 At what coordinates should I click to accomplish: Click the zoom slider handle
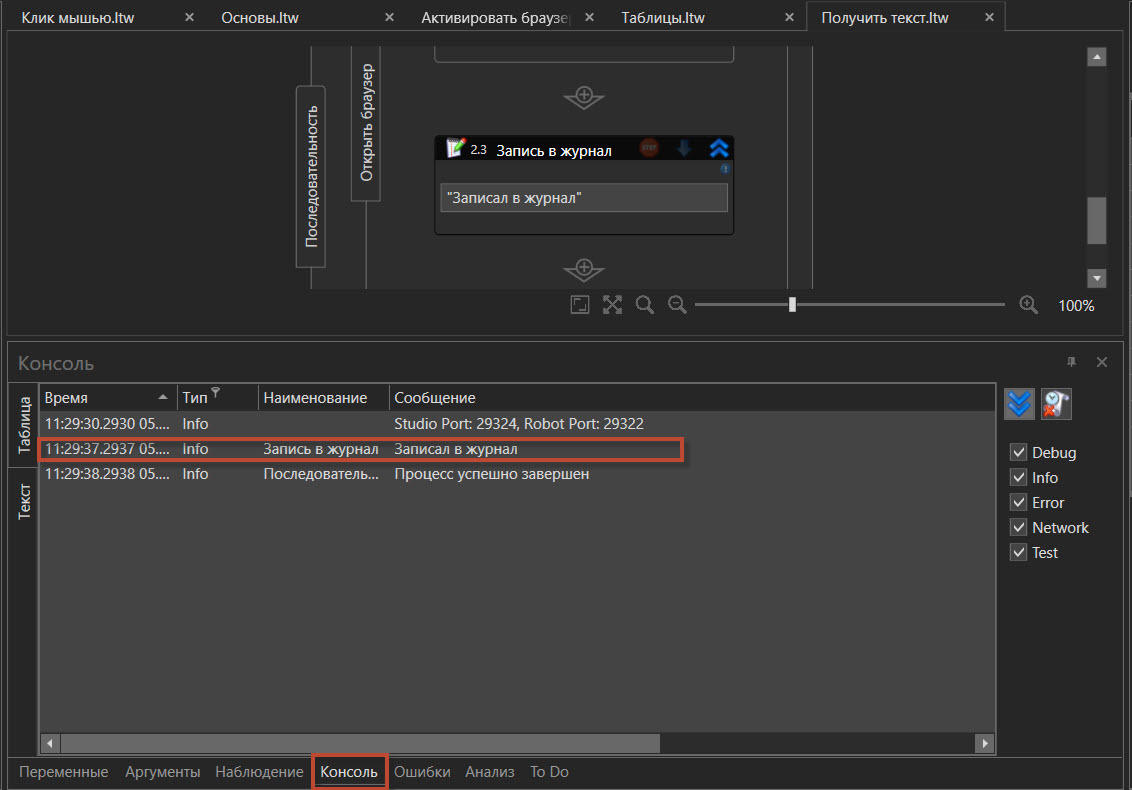(792, 305)
